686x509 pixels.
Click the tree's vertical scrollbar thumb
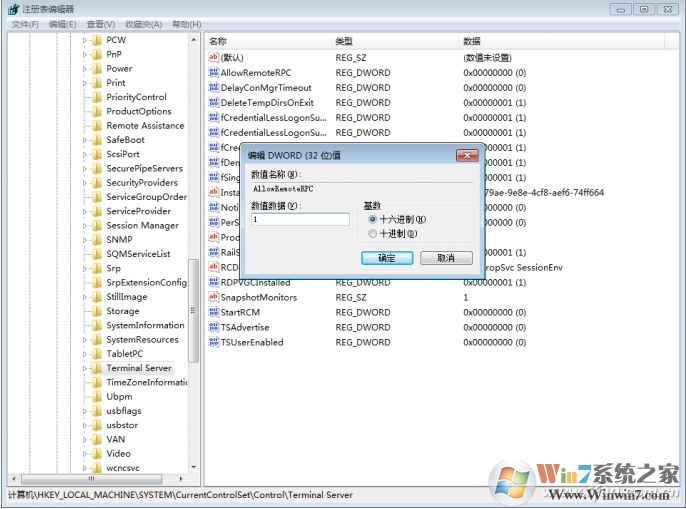tap(193, 311)
